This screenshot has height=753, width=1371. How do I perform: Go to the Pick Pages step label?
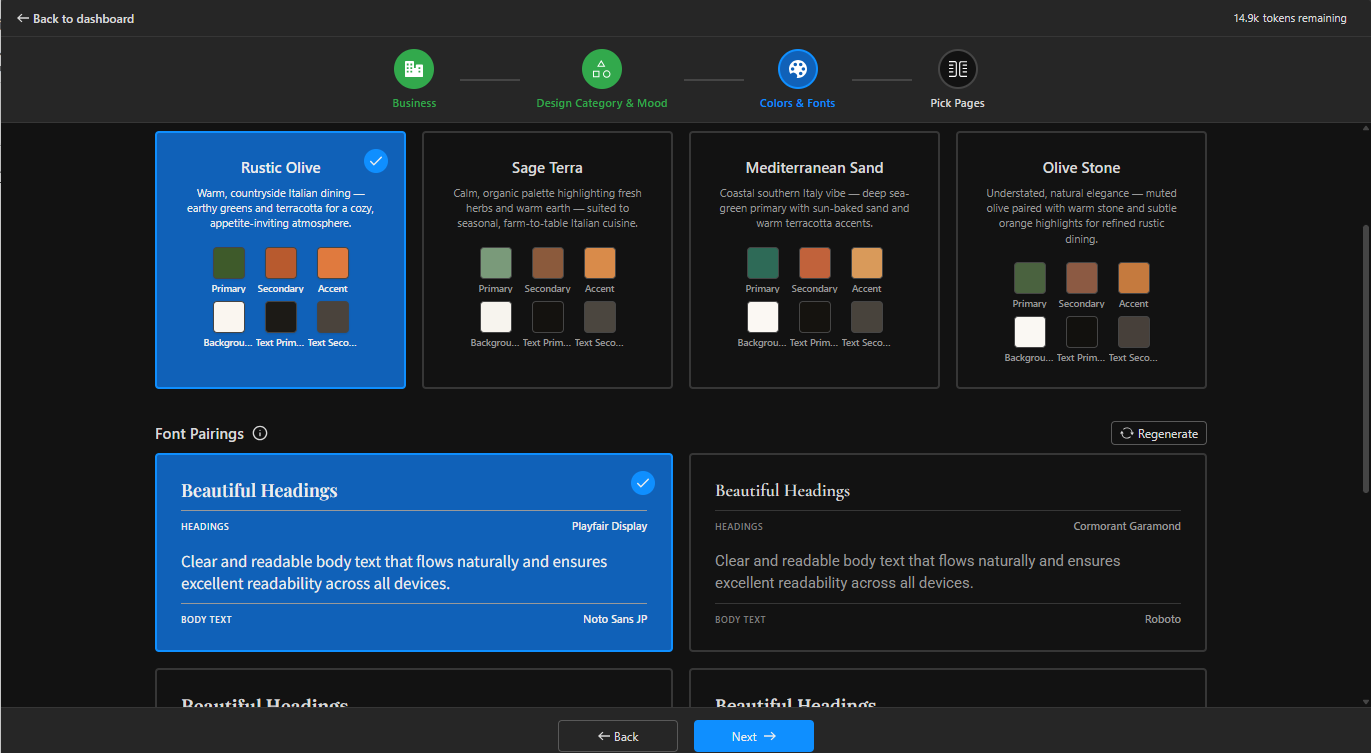coord(957,103)
